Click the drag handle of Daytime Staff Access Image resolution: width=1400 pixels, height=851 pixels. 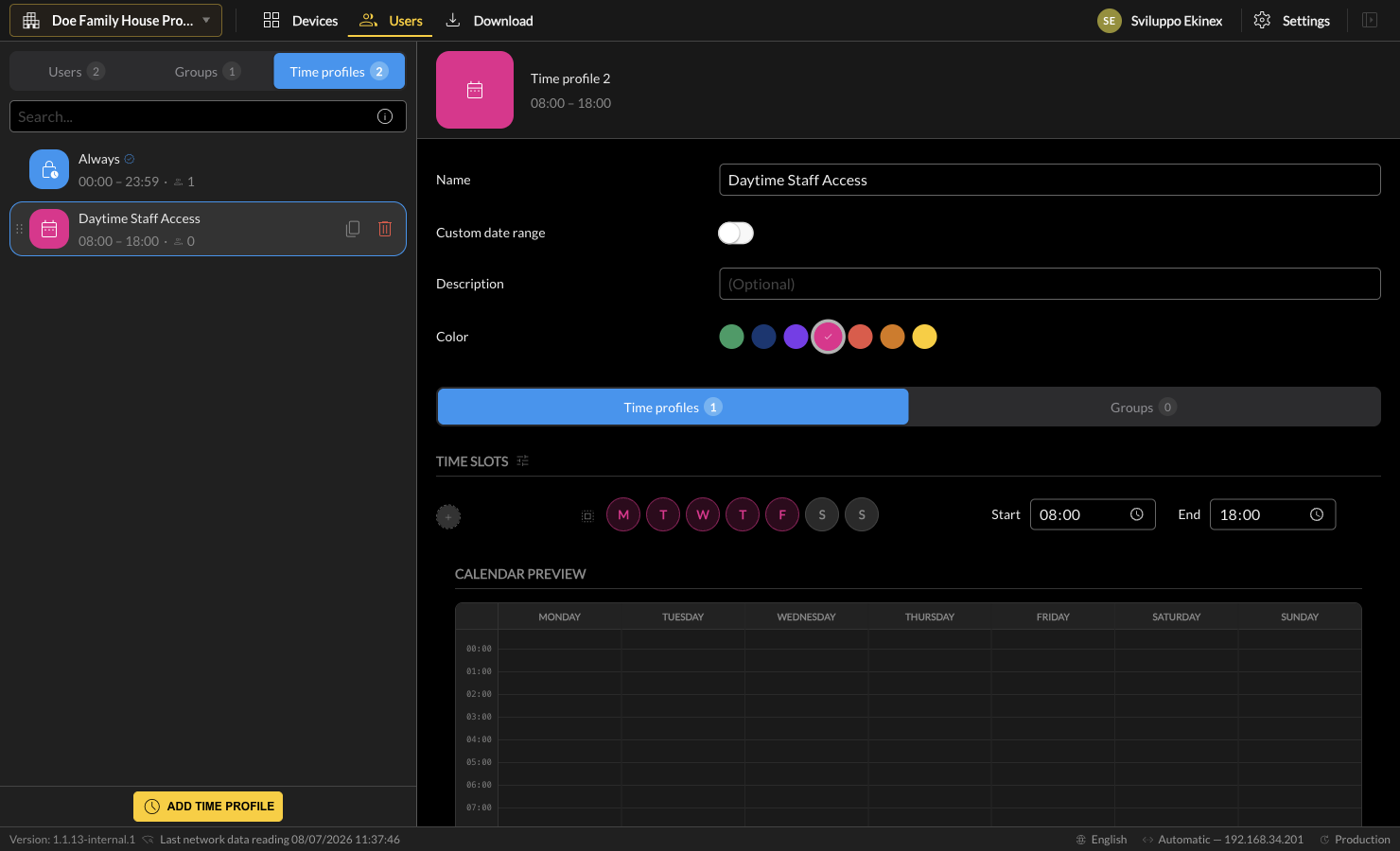click(19, 229)
